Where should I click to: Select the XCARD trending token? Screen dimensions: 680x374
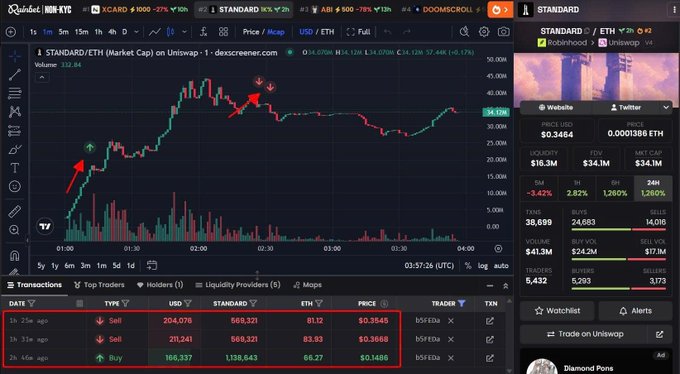[x=135, y=9]
